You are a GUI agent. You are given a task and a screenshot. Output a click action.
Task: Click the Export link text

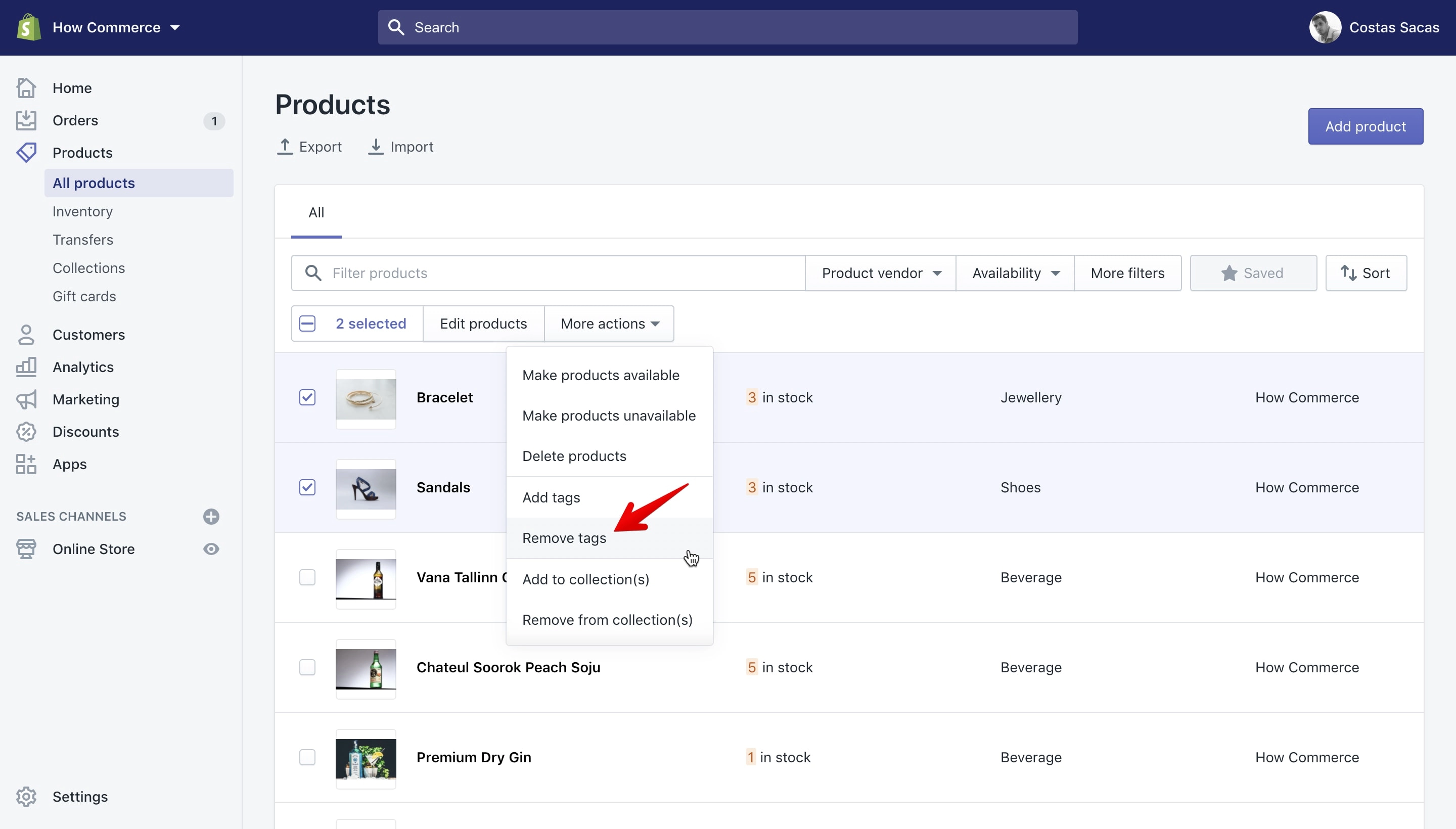click(x=320, y=147)
